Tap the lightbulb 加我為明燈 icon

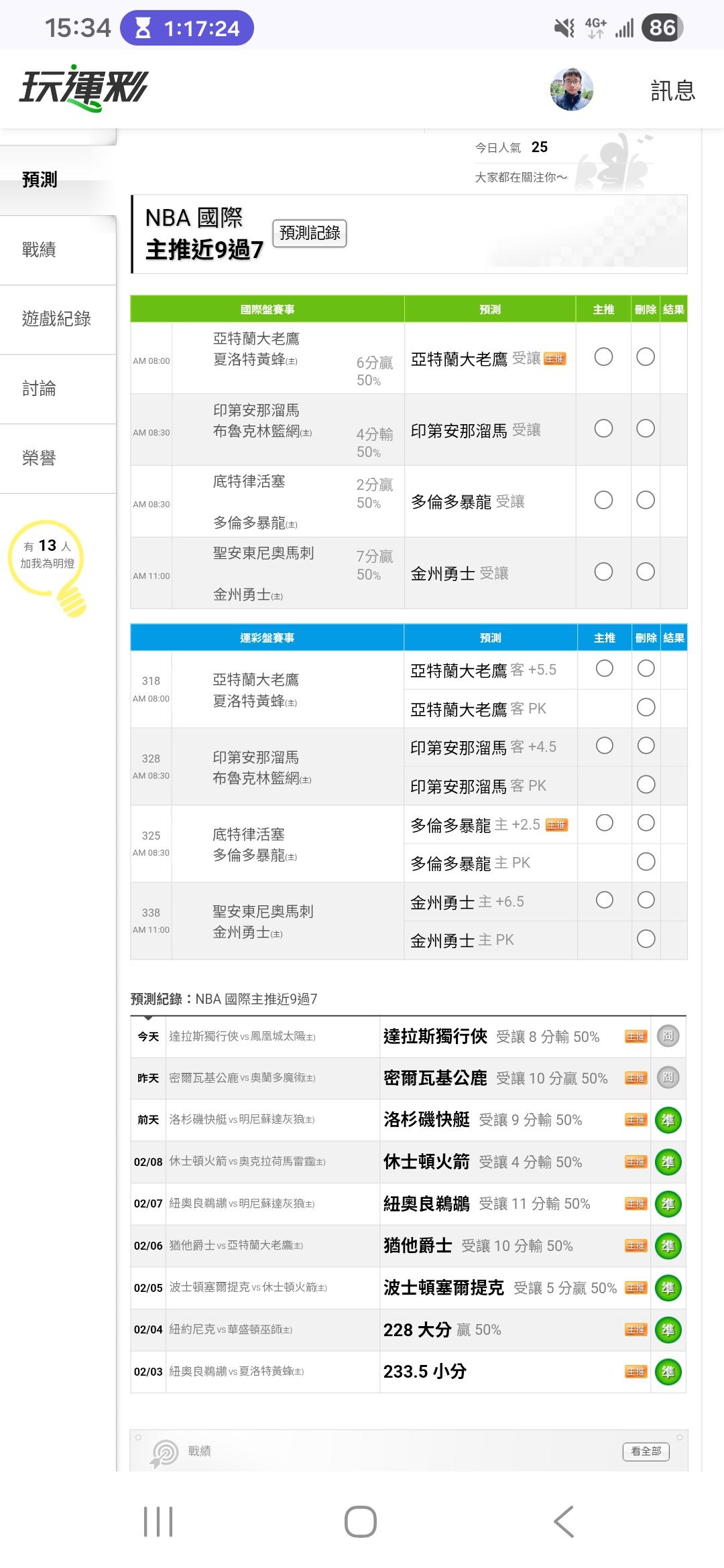point(48,567)
